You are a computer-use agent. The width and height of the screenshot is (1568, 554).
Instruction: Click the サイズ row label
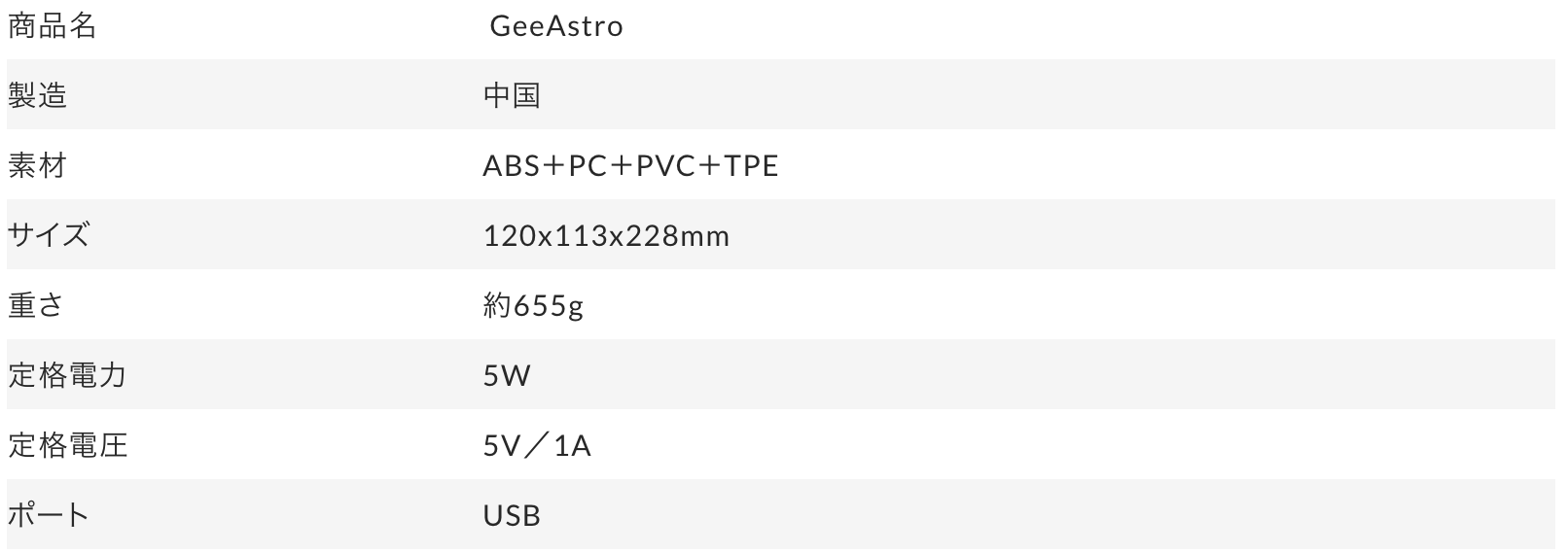click(49, 235)
